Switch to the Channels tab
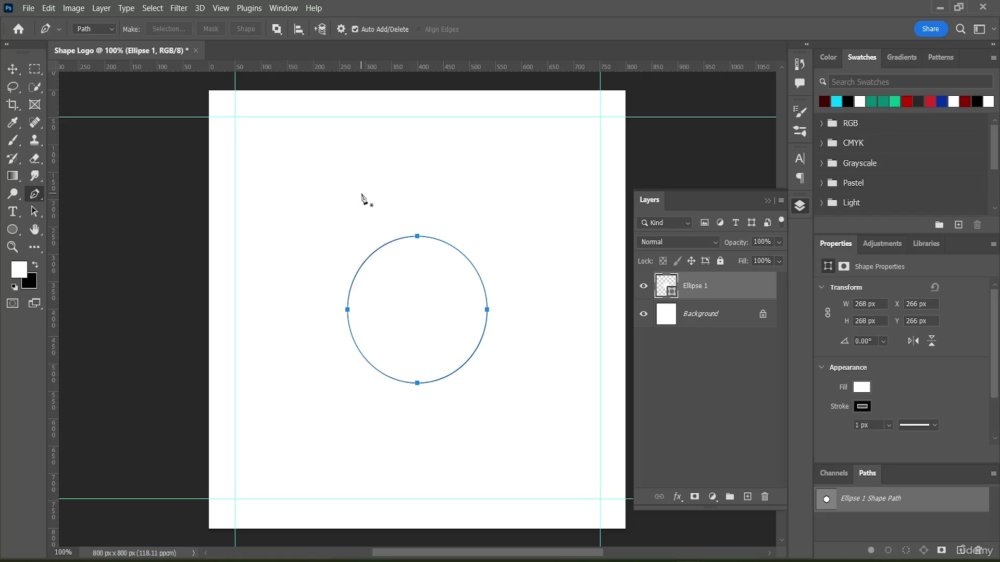This screenshot has height=562, width=1000. 834,473
